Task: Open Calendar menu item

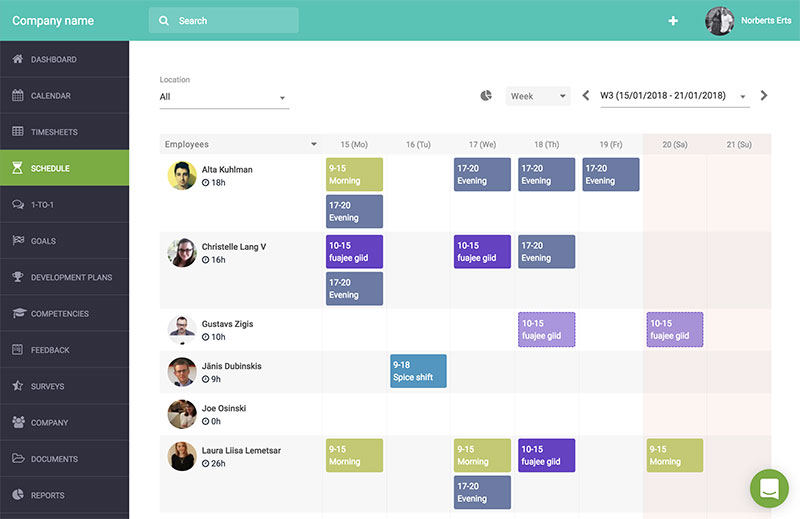Action: [x=64, y=95]
